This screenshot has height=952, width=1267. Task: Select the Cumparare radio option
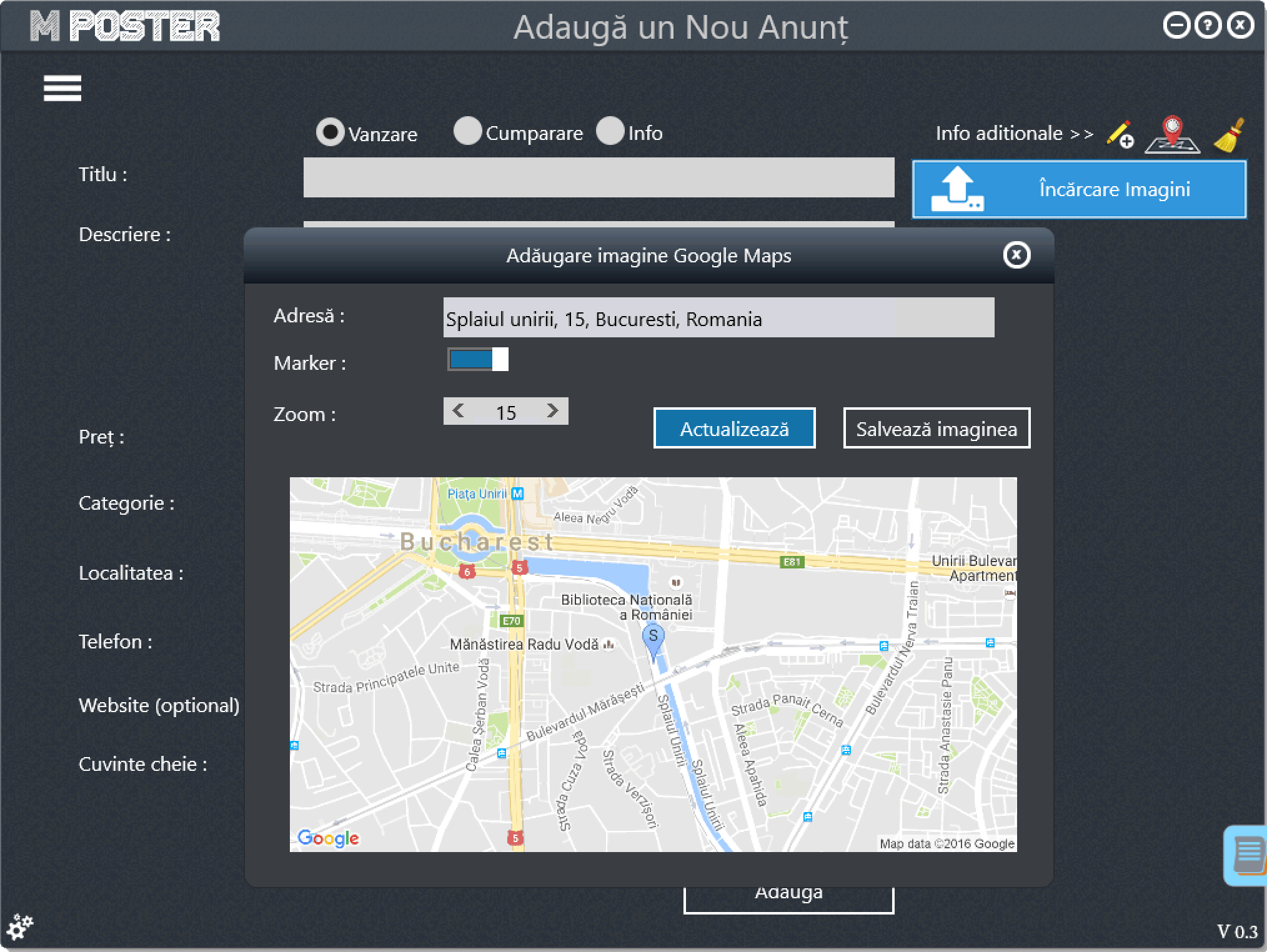(x=518, y=132)
